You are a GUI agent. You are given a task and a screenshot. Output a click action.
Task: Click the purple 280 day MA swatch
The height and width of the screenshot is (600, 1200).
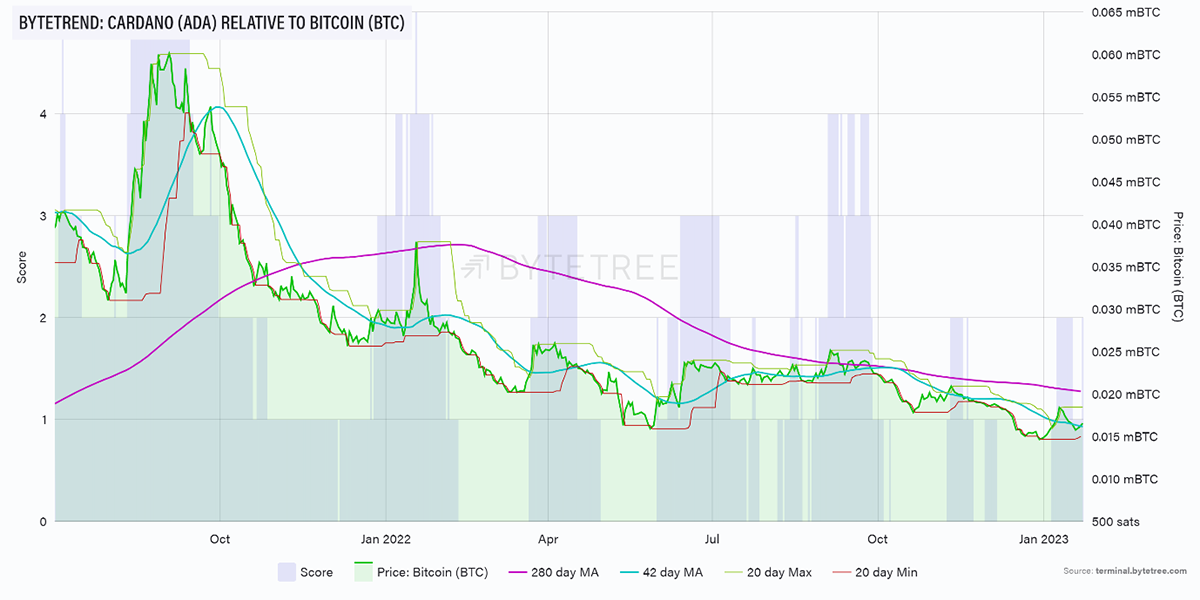pyautogui.click(x=518, y=573)
